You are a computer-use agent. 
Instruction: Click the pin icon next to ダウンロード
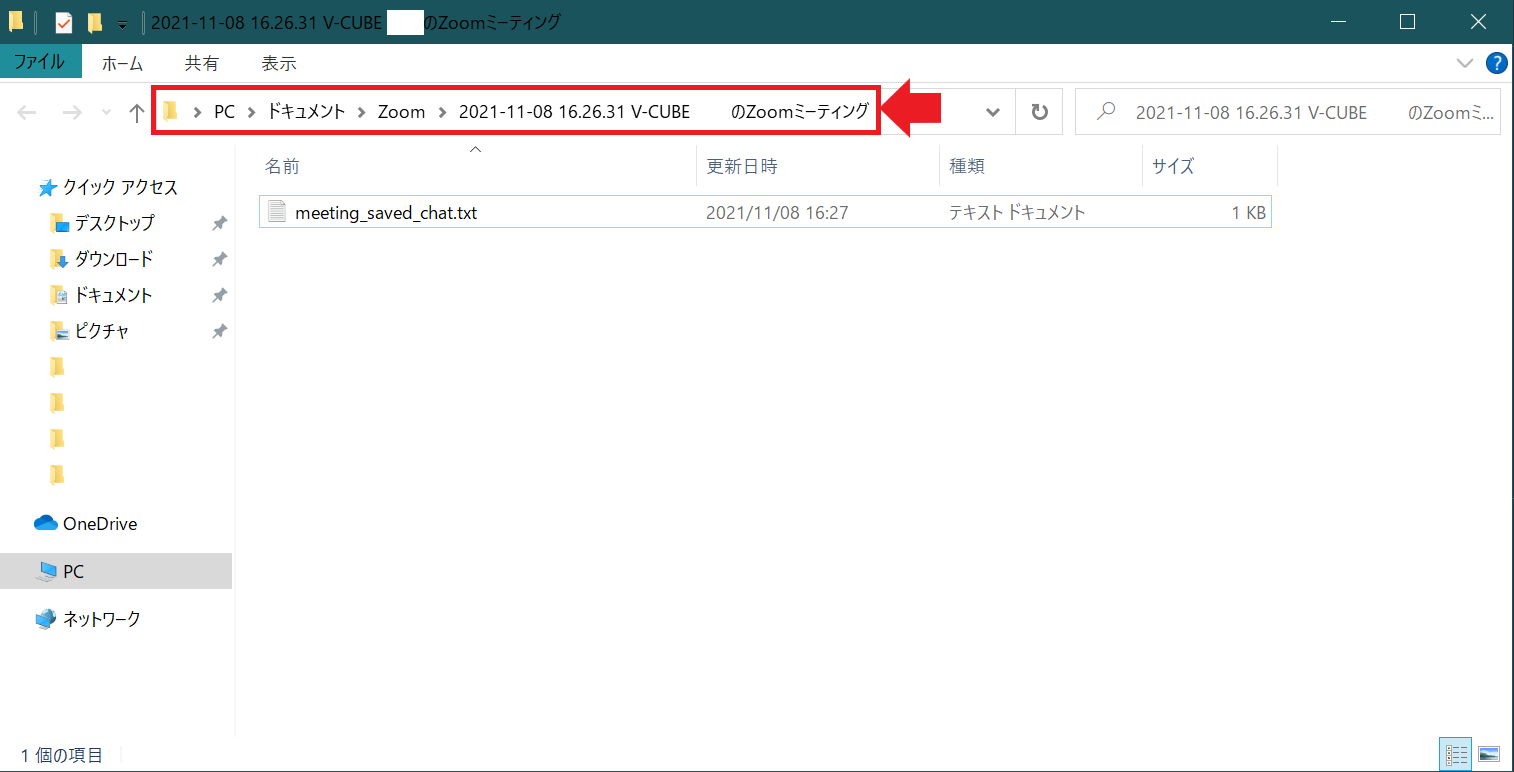(x=219, y=259)
